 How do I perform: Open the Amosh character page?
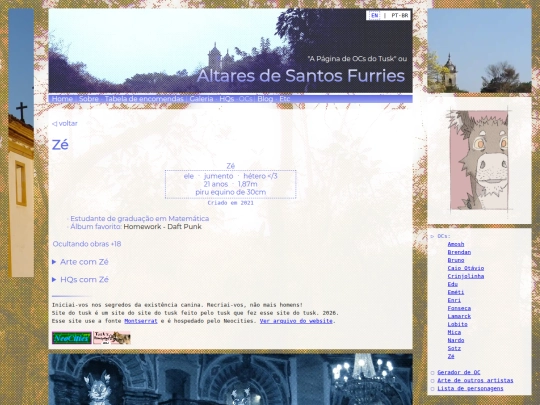tap(456, 244)
